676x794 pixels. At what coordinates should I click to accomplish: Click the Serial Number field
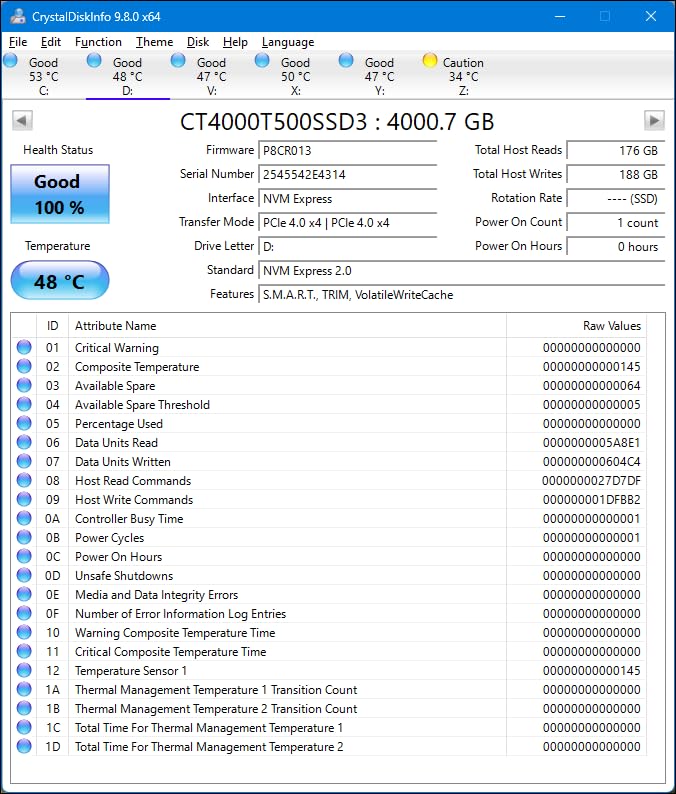(x=347, y=174)
